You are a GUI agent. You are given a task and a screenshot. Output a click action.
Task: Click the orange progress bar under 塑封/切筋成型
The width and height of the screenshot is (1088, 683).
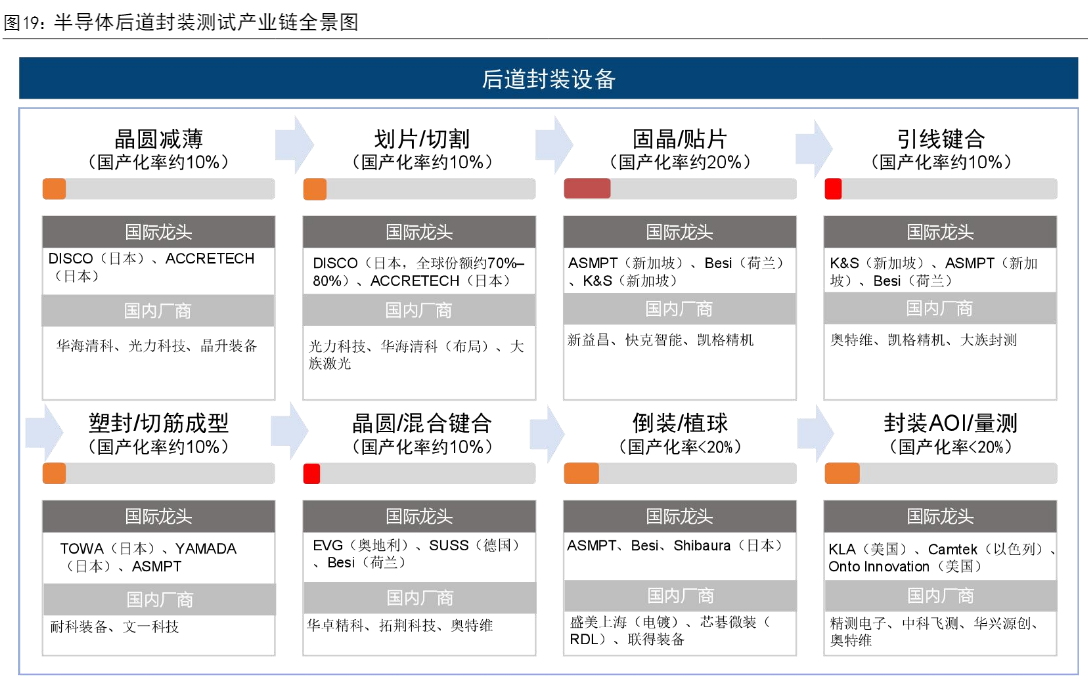[54, 473]
